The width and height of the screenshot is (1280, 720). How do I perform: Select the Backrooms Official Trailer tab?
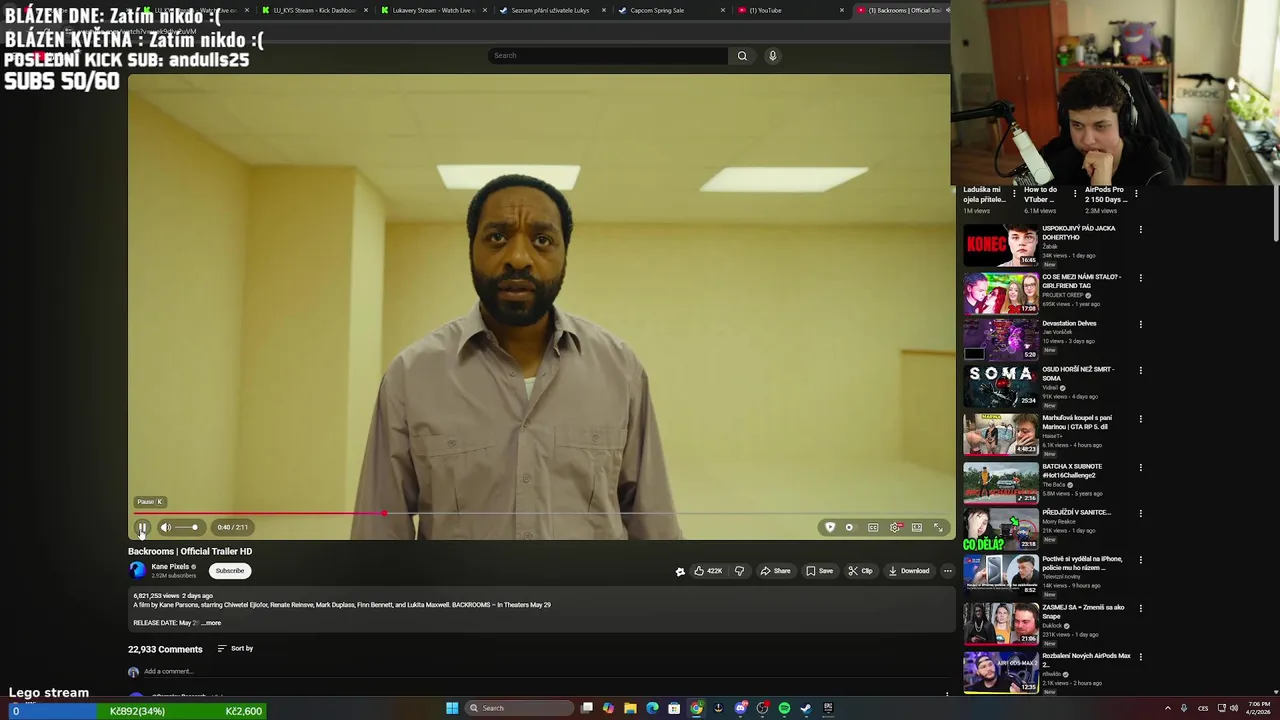coord(900,10)
